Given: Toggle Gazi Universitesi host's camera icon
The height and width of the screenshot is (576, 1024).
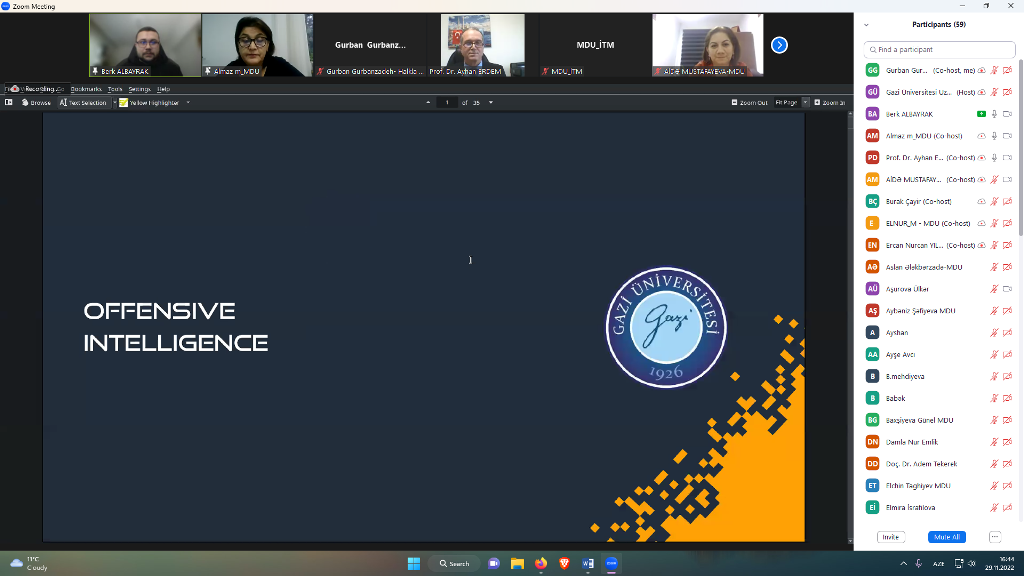Looking at the screenshot, I should coord(1007,92).
